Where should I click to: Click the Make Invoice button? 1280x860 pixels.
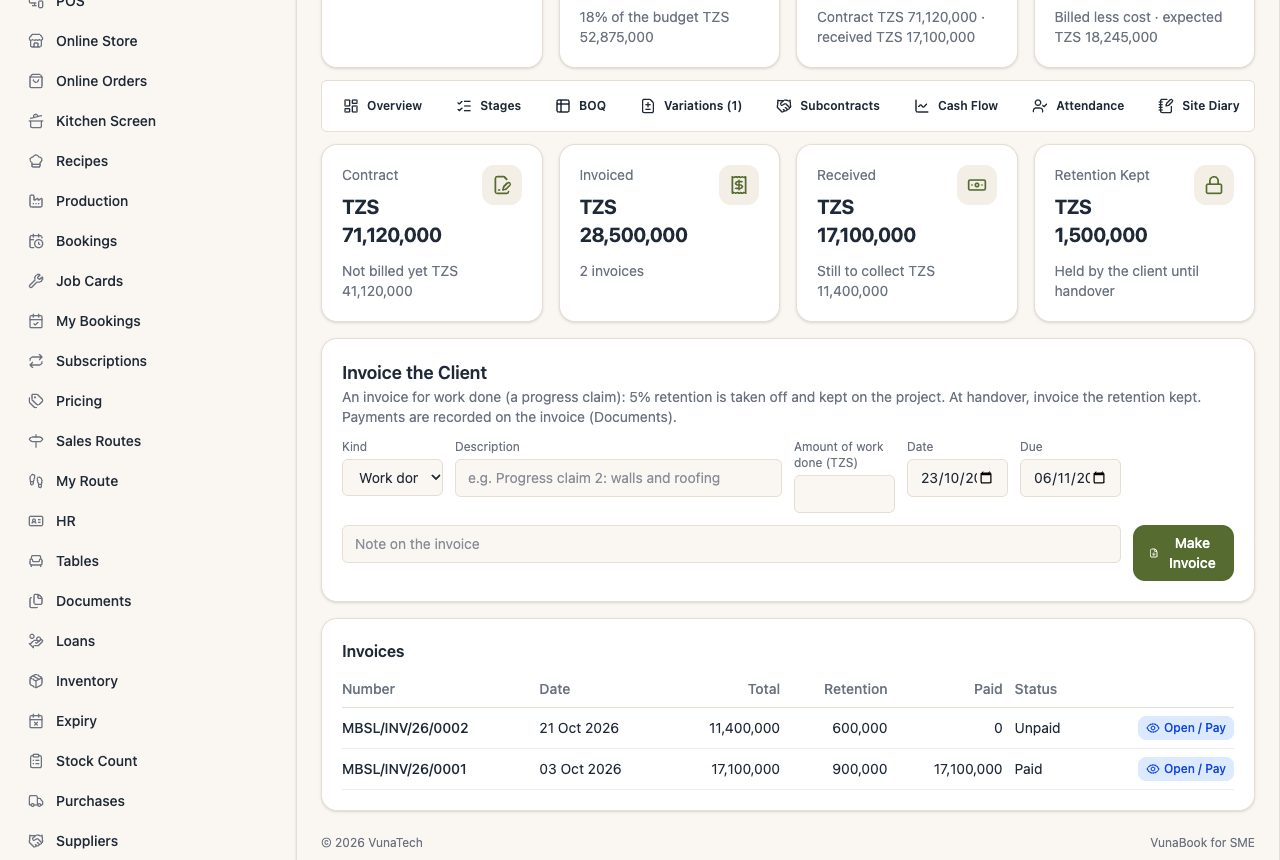pos(1183,553)
